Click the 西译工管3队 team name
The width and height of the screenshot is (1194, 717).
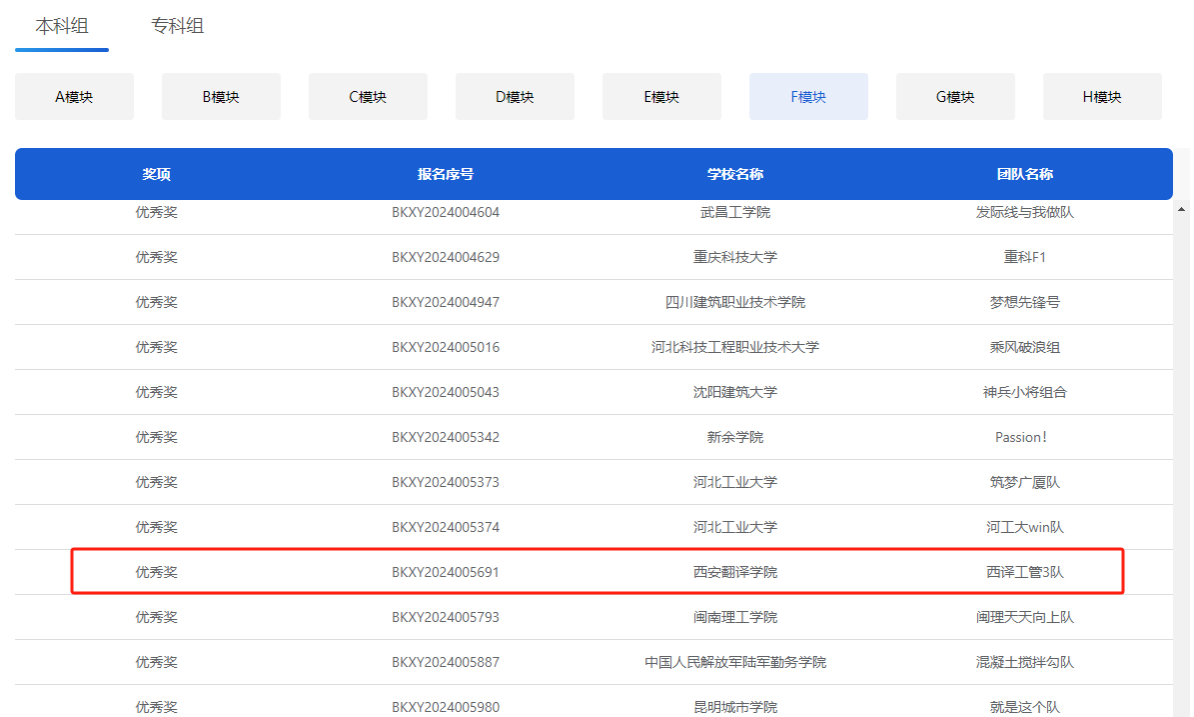1024,572
